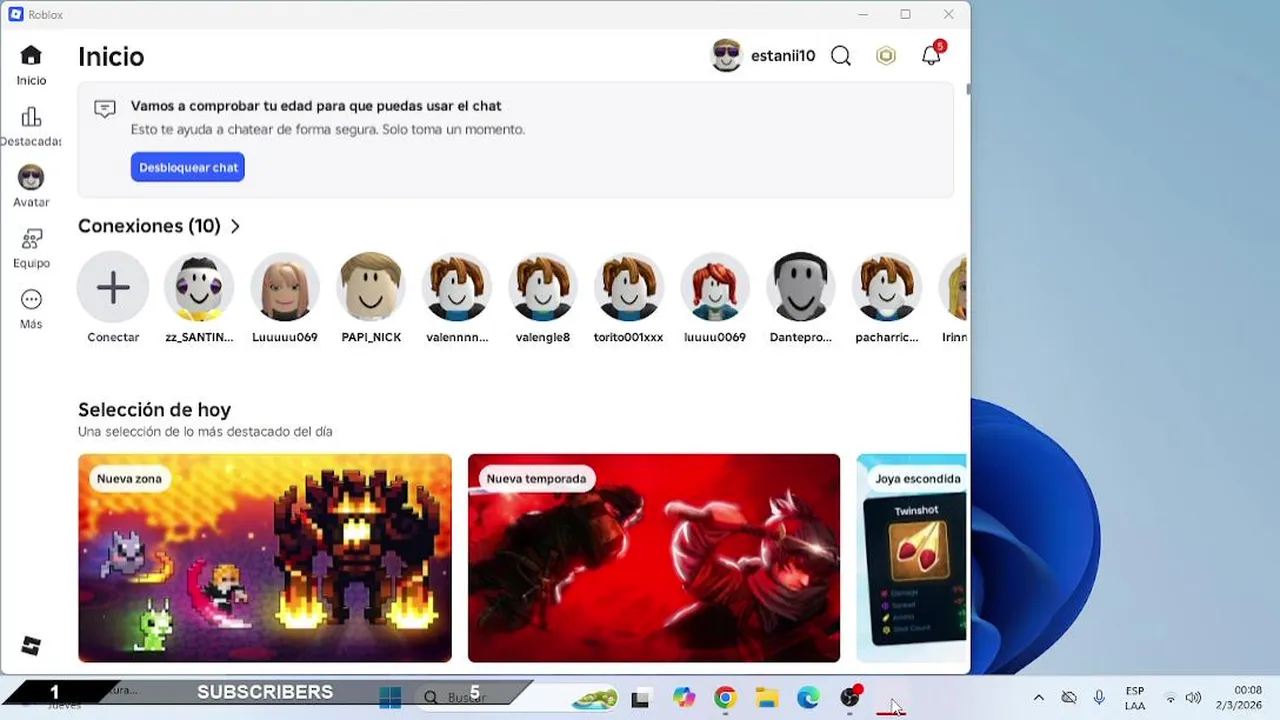
Task: Open PAPI_NICK connection avatar
Action: coord(371,288)
